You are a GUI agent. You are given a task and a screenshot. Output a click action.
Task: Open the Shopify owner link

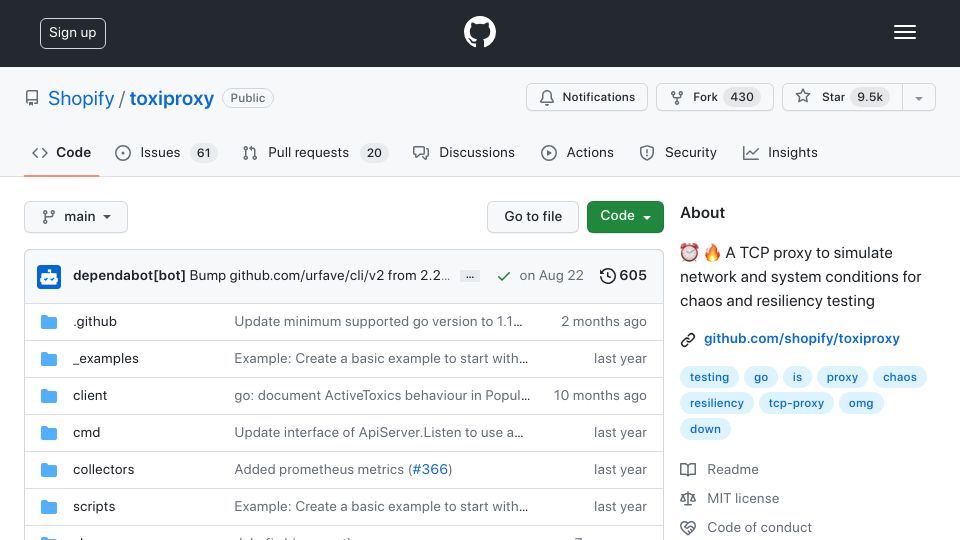click(81, 98)
